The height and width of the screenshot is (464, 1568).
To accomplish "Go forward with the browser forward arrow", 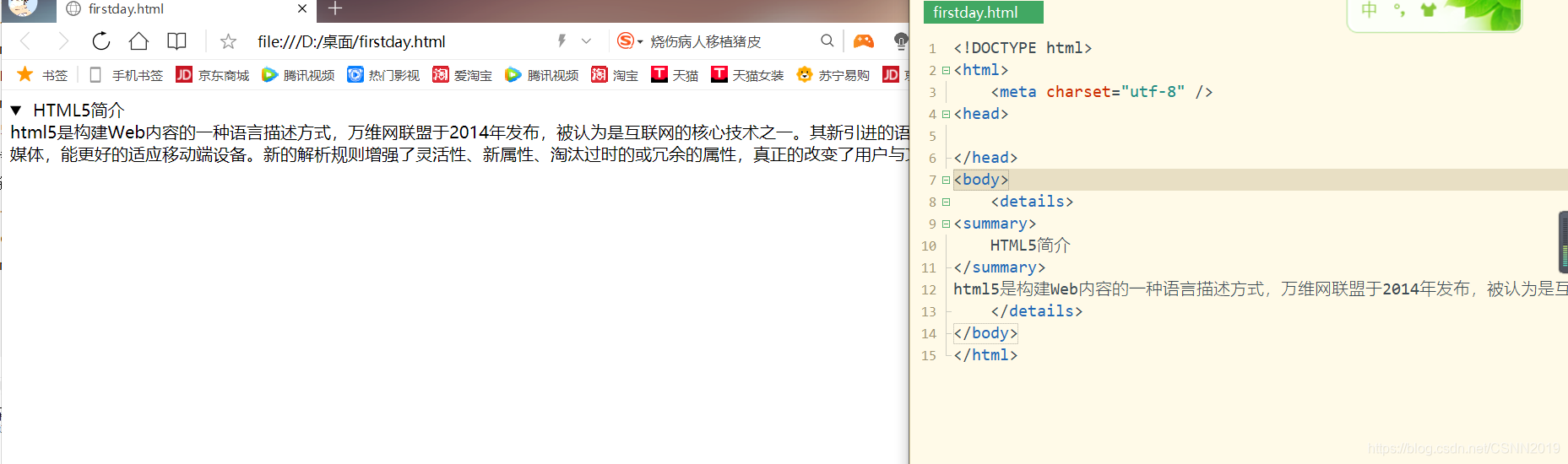I will tap(63, 41).
